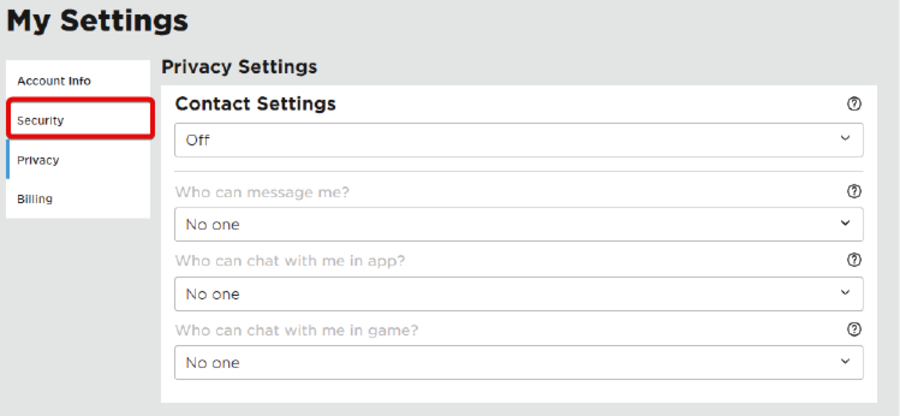Show help for 'Who can chat with me in app?'
The width and height of the screenshot is (900, 416).
pyautogui.click(x=854, y=260)
